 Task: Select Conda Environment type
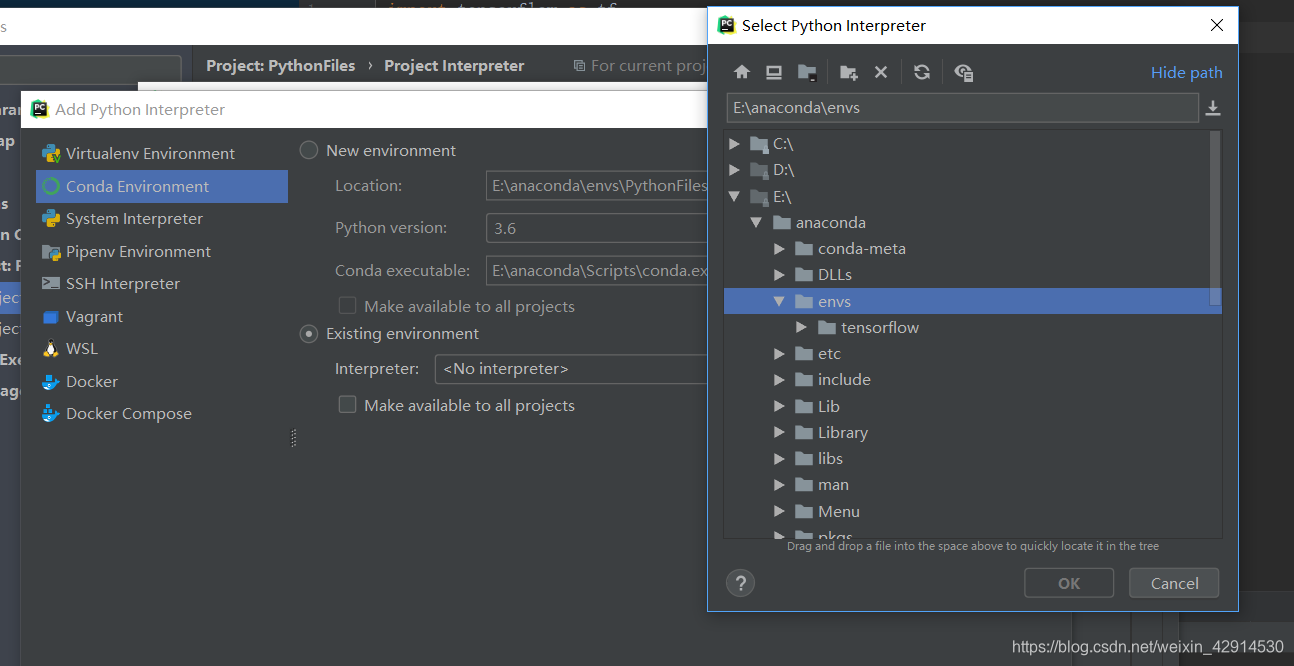(x=162, y=186)
